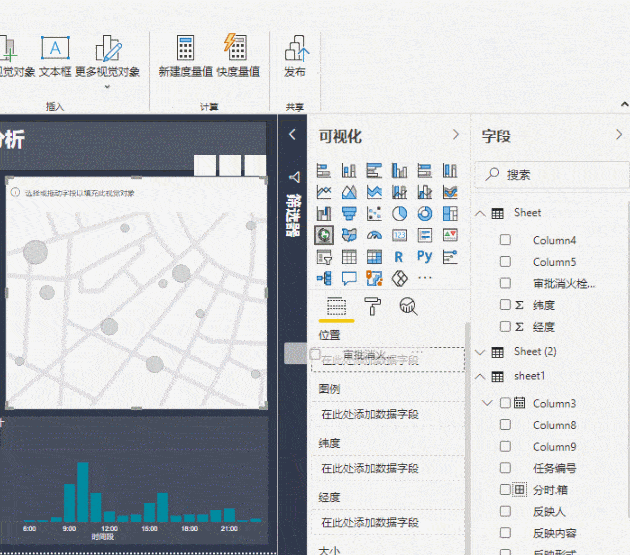
Task: Collapse the 可视化 pane with its arrow
Action: [x=456, y=134]
